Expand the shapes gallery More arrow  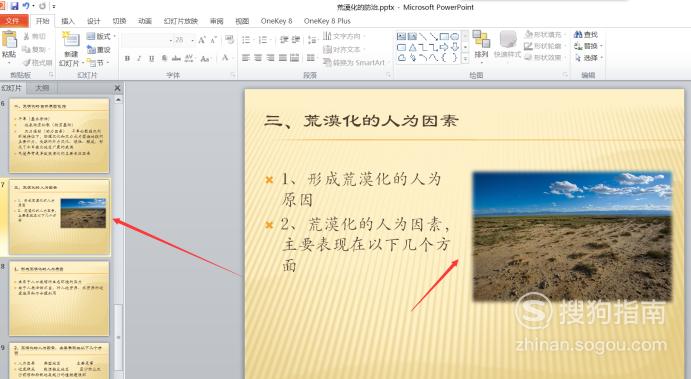(x=465, y=58)
